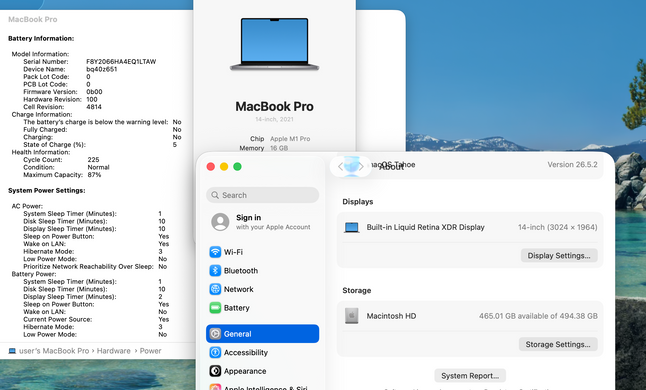Open Network settings in sidebar
Image resolution: width=646 pixels, height=390 pixels.
[x=262, y=289]
